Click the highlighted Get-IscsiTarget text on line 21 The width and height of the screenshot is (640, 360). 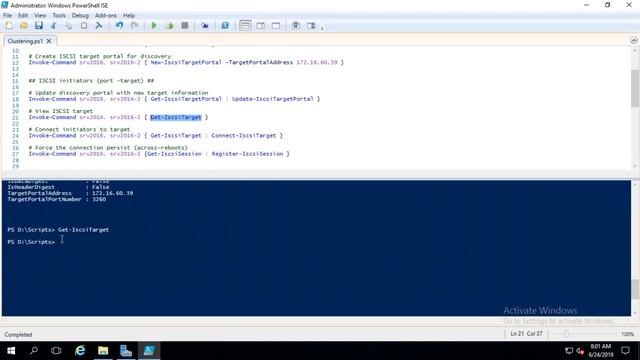click(176, 117)
